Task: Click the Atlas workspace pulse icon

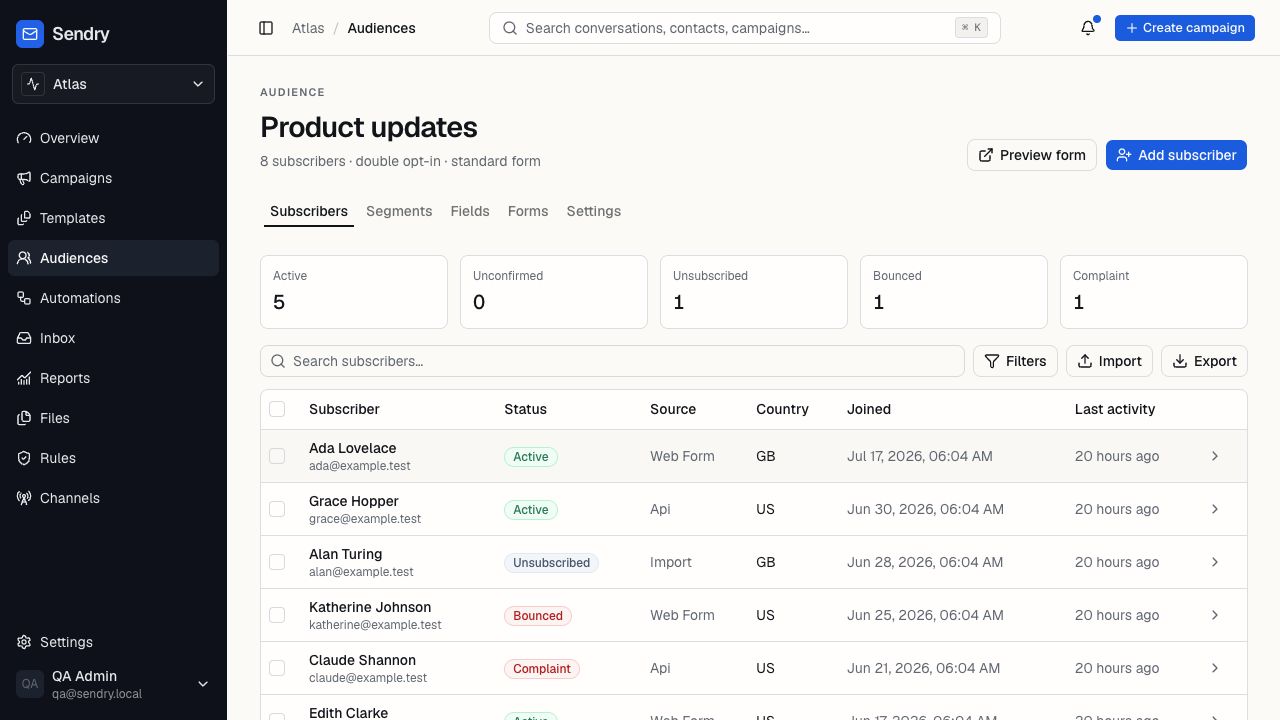Action: (x=33, y=84)
